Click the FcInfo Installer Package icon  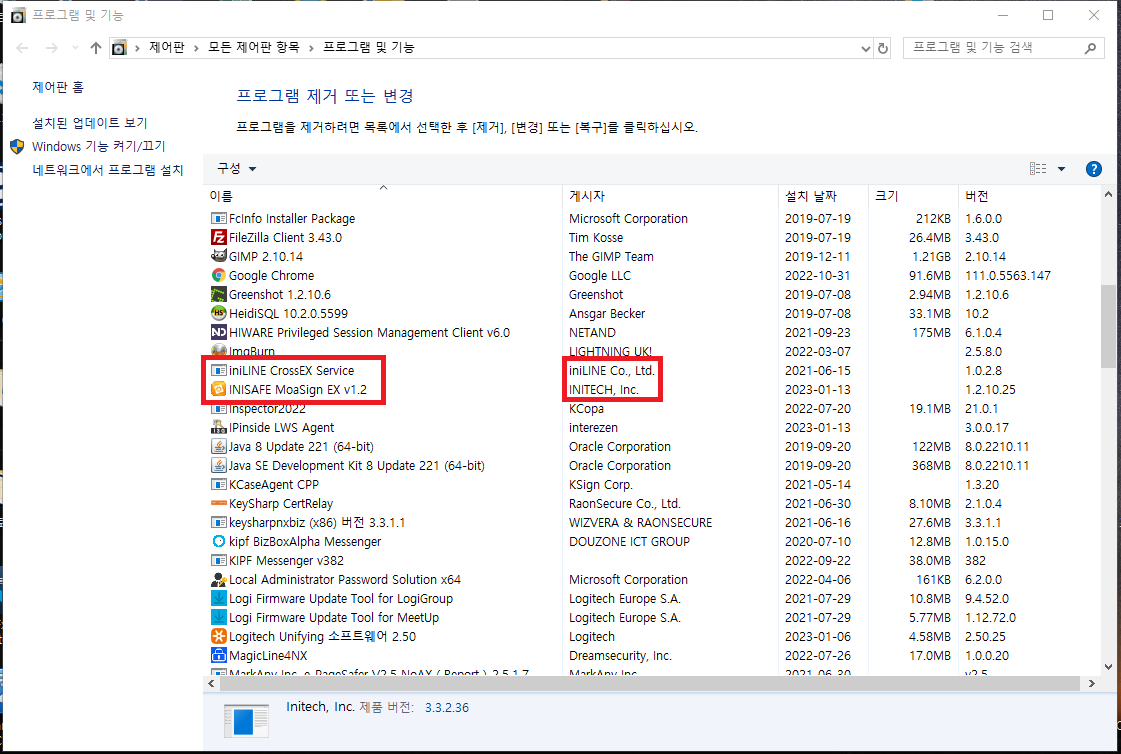click(x=219, y=218)
